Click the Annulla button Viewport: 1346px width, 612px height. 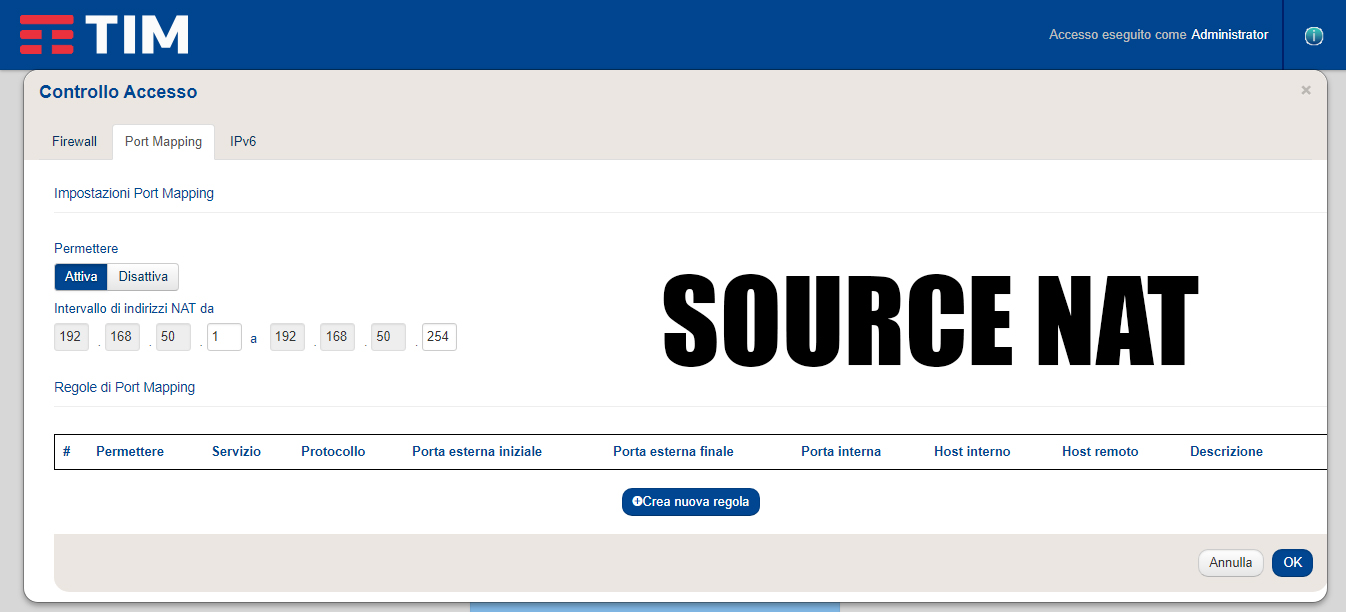point(1230,563)
